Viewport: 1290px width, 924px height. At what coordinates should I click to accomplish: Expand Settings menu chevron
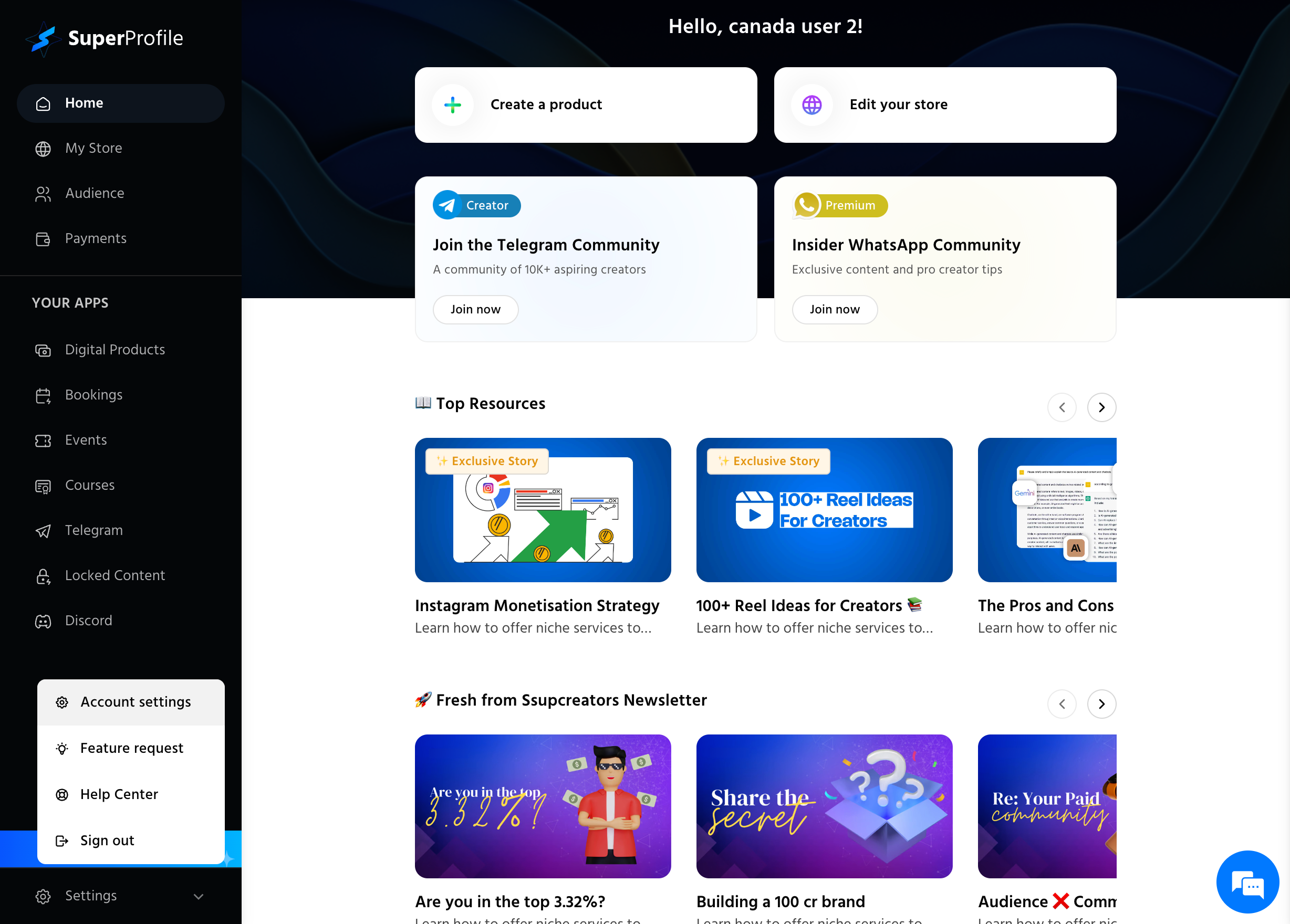(199, 896)
